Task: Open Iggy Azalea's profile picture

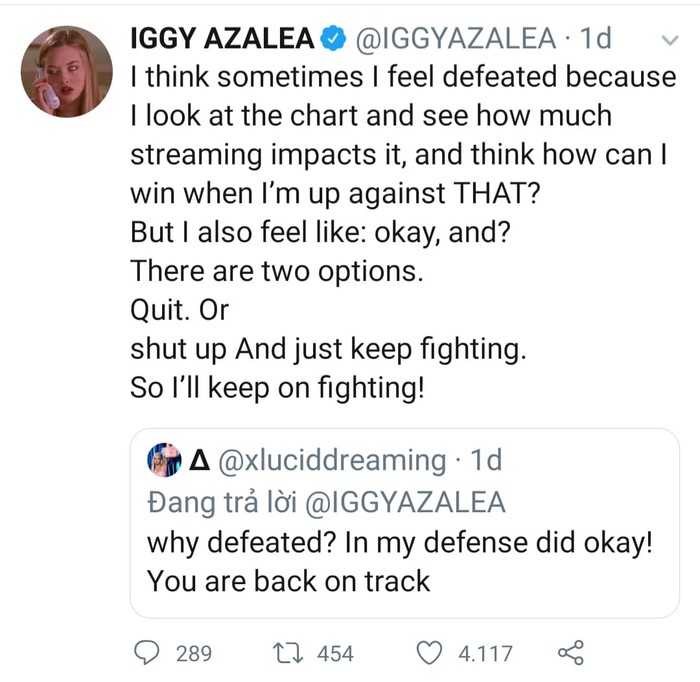Action: tap(67, 71)
